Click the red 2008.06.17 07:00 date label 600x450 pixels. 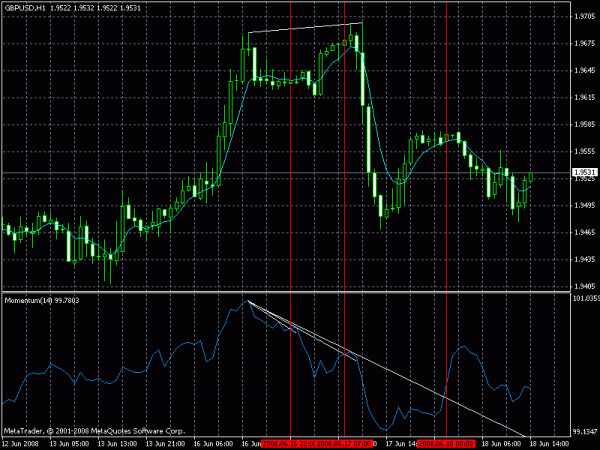coord(344,444)
